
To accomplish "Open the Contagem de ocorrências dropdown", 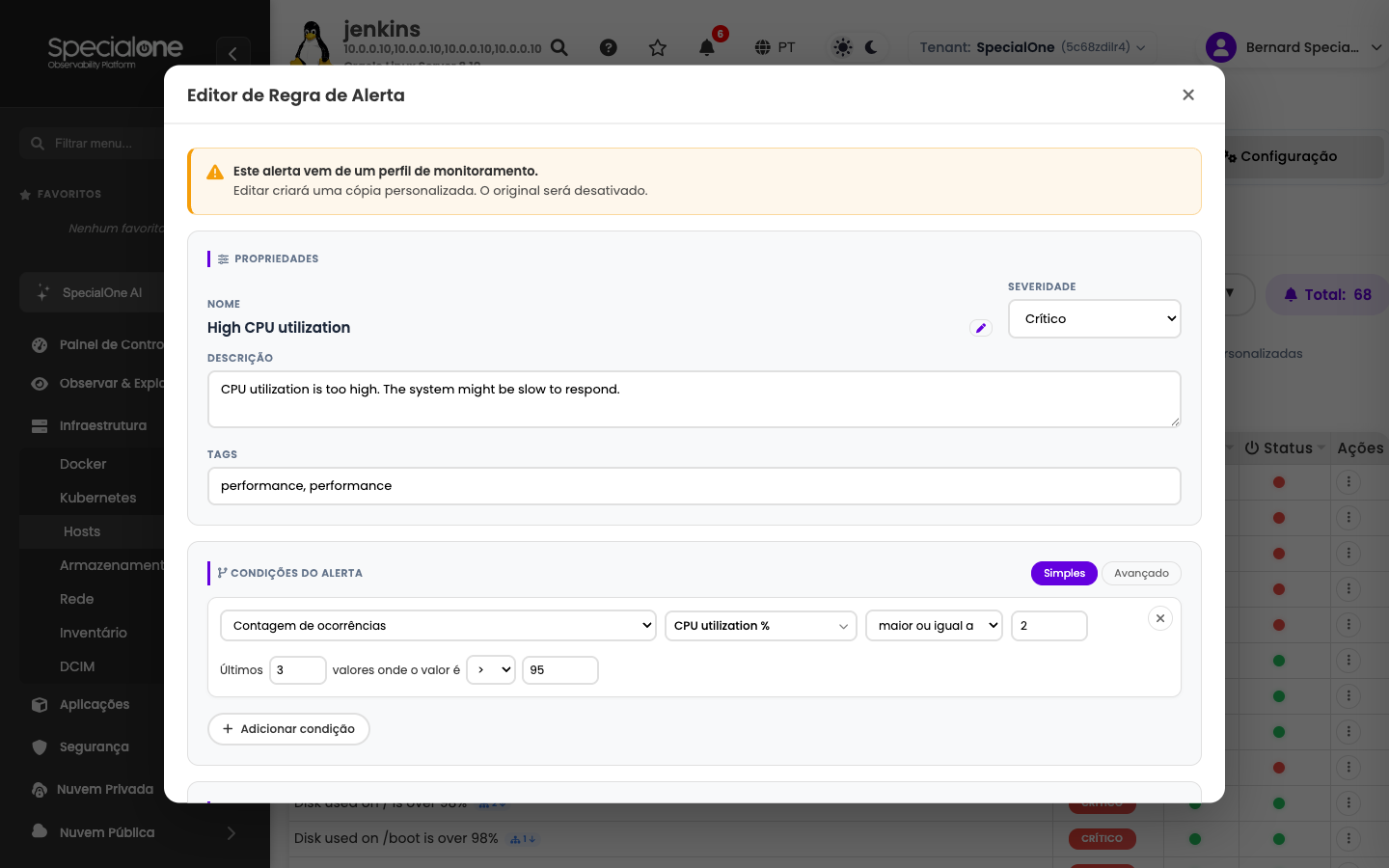I will [x=439, y=626].
